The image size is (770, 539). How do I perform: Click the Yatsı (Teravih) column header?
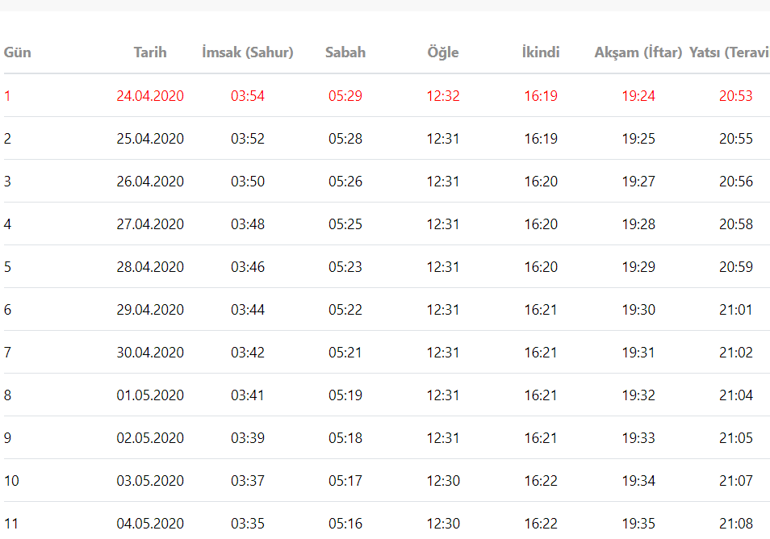pyautogui.click(x=729, y=52)
